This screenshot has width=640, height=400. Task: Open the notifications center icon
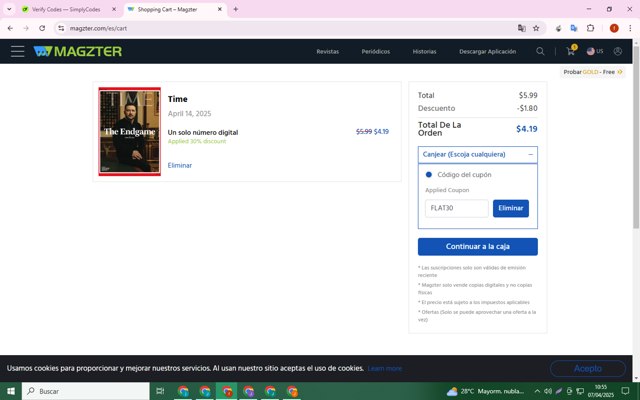point(625,391)
